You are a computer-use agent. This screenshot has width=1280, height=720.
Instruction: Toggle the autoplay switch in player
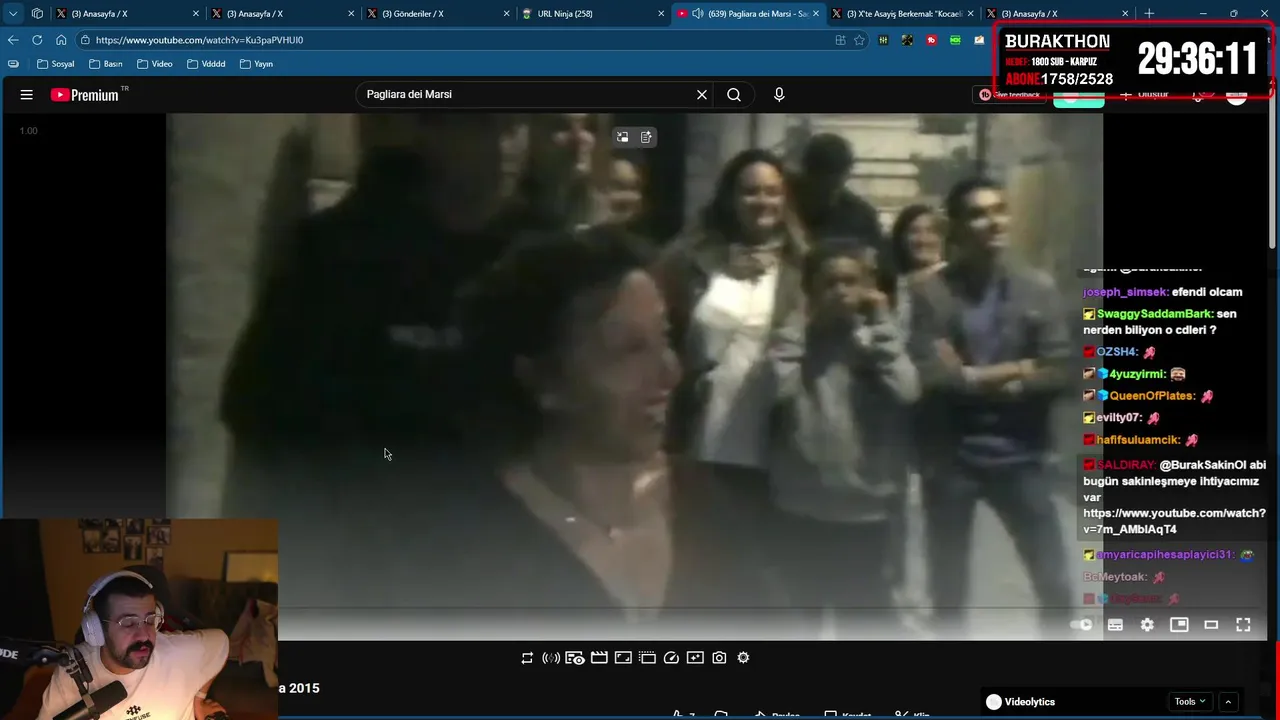[1082, 625]
